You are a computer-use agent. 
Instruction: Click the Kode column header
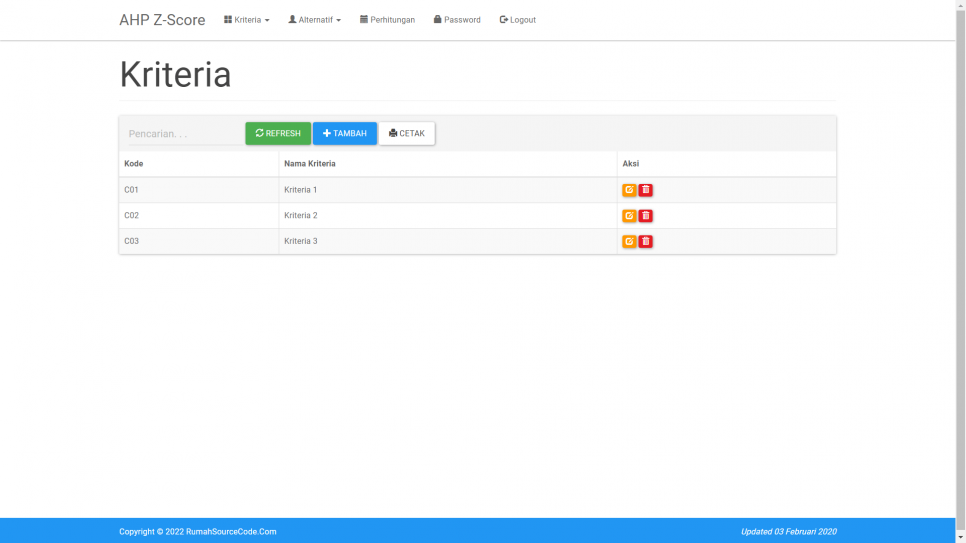pyautogui.click(x=134, y=164)
